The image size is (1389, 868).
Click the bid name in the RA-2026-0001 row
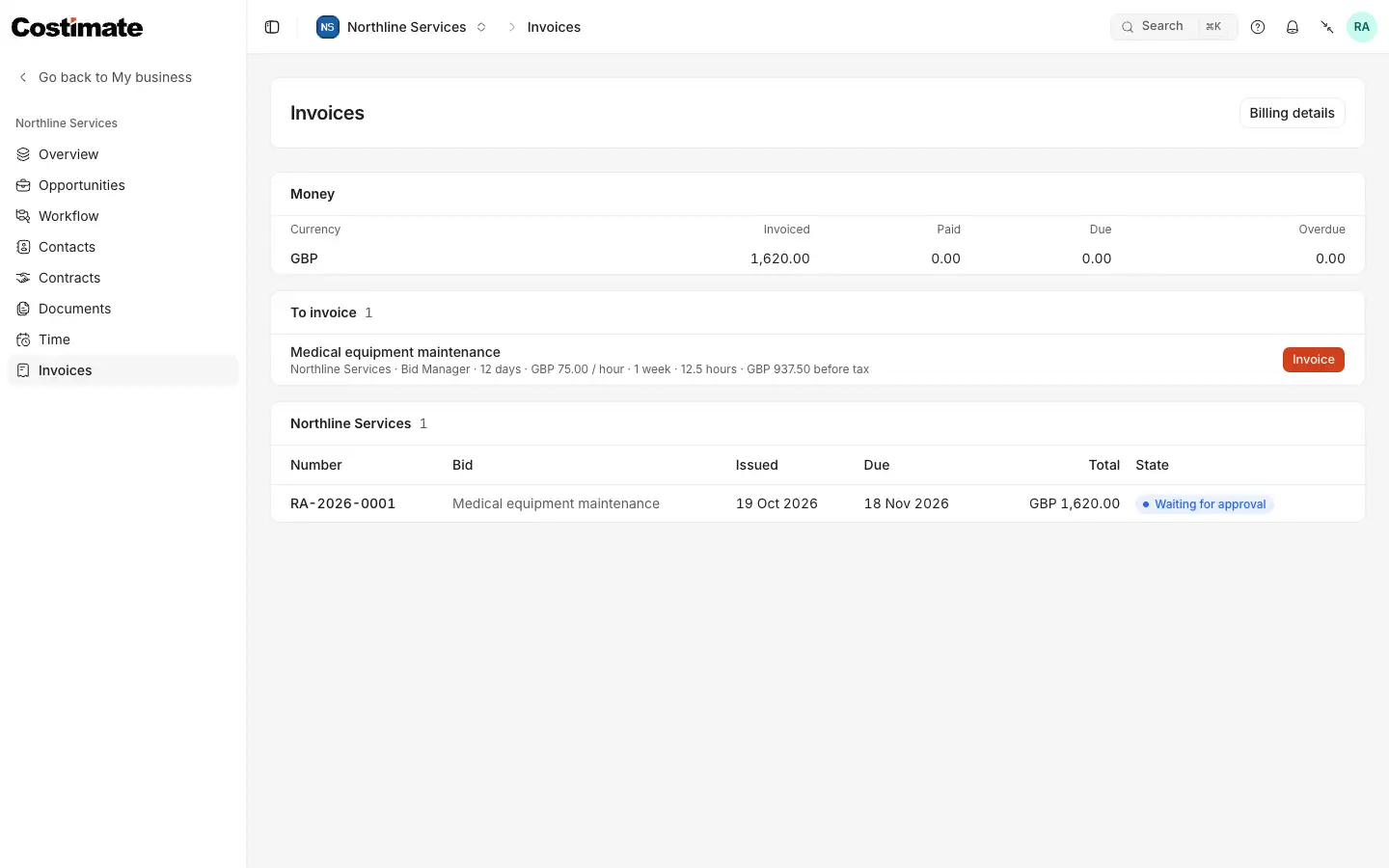pyautogui.click(x=556, y=503)
